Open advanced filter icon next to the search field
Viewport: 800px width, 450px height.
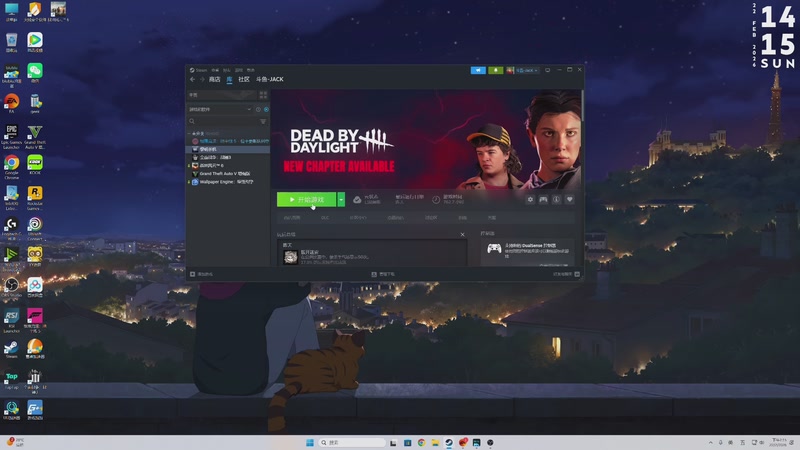coord(263,121)
